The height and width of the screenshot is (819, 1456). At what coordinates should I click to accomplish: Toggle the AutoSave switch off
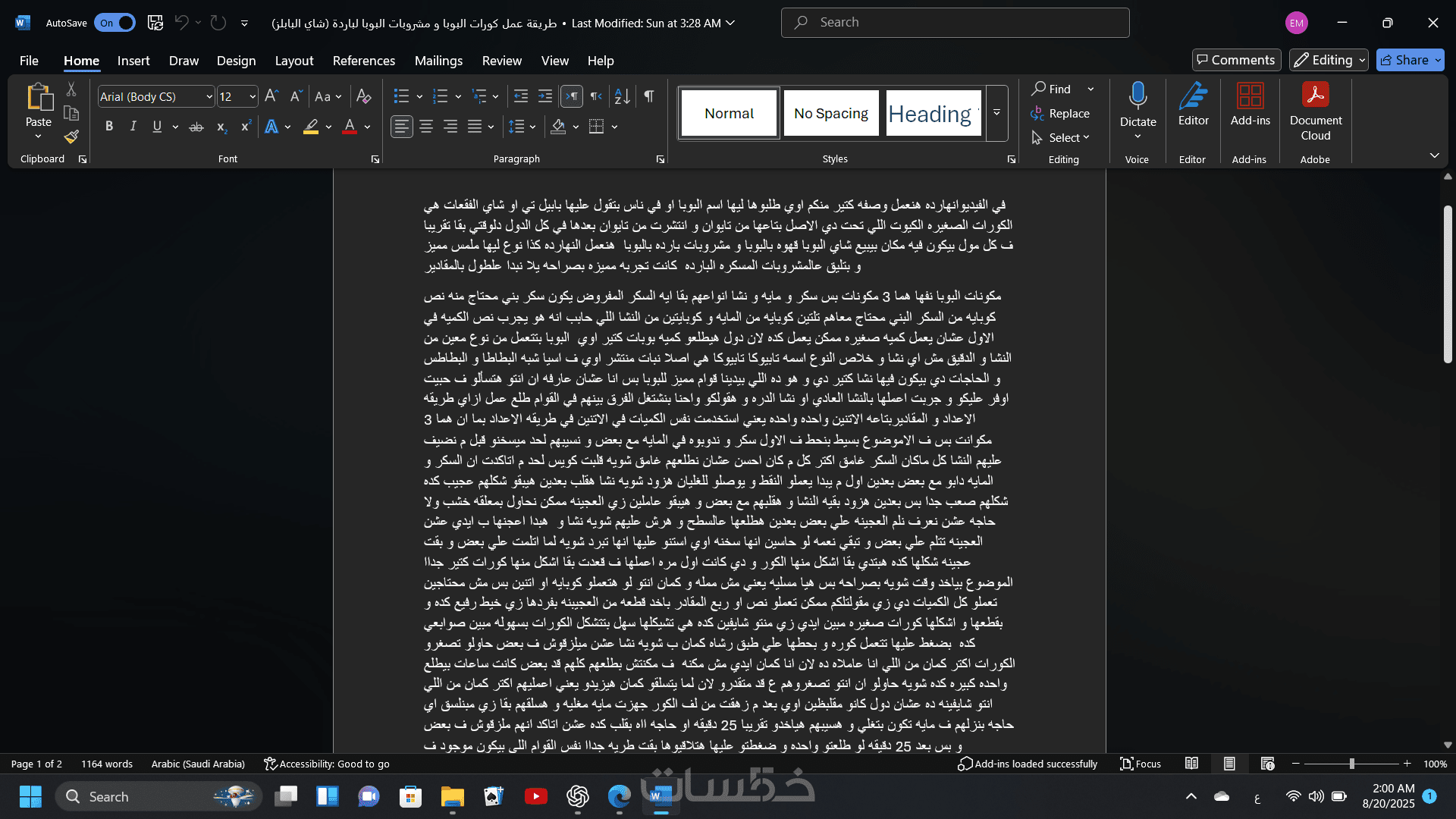pyautogui.click(x=115, y=23)
